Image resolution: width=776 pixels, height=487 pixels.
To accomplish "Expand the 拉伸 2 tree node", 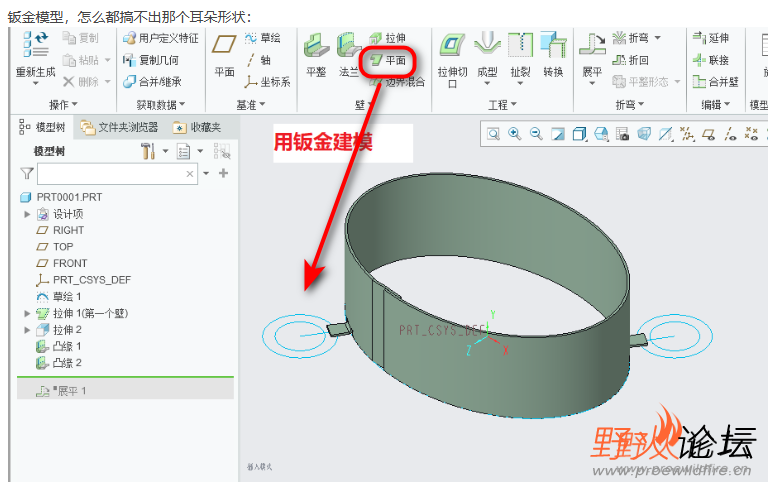I will 27,330.
